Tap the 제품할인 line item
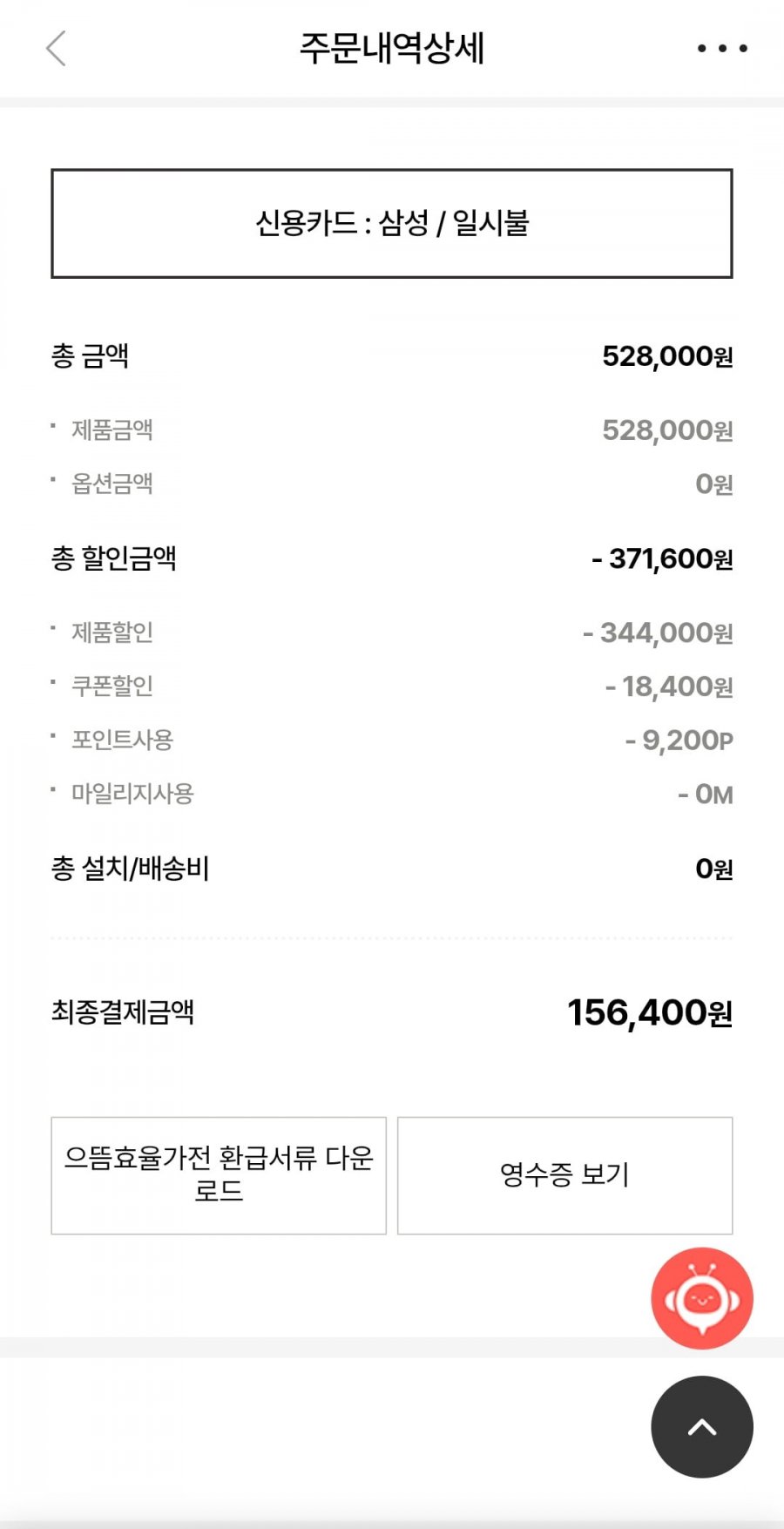The image size is (784, 1529). coord(112,633)
